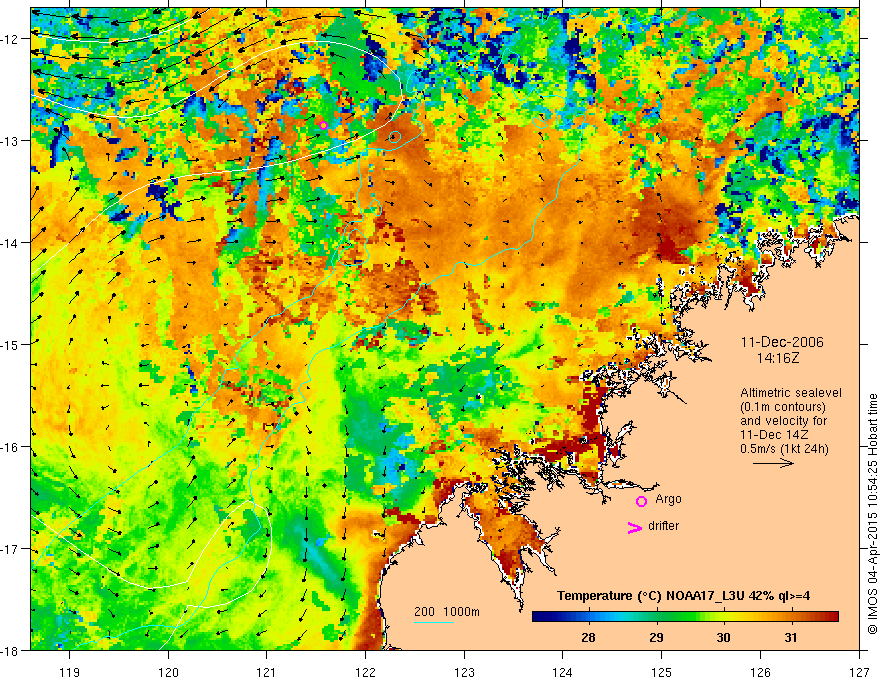Click the longitude label '121'
The width and height of the screenshot is (880, 680).
click(267, 672)
